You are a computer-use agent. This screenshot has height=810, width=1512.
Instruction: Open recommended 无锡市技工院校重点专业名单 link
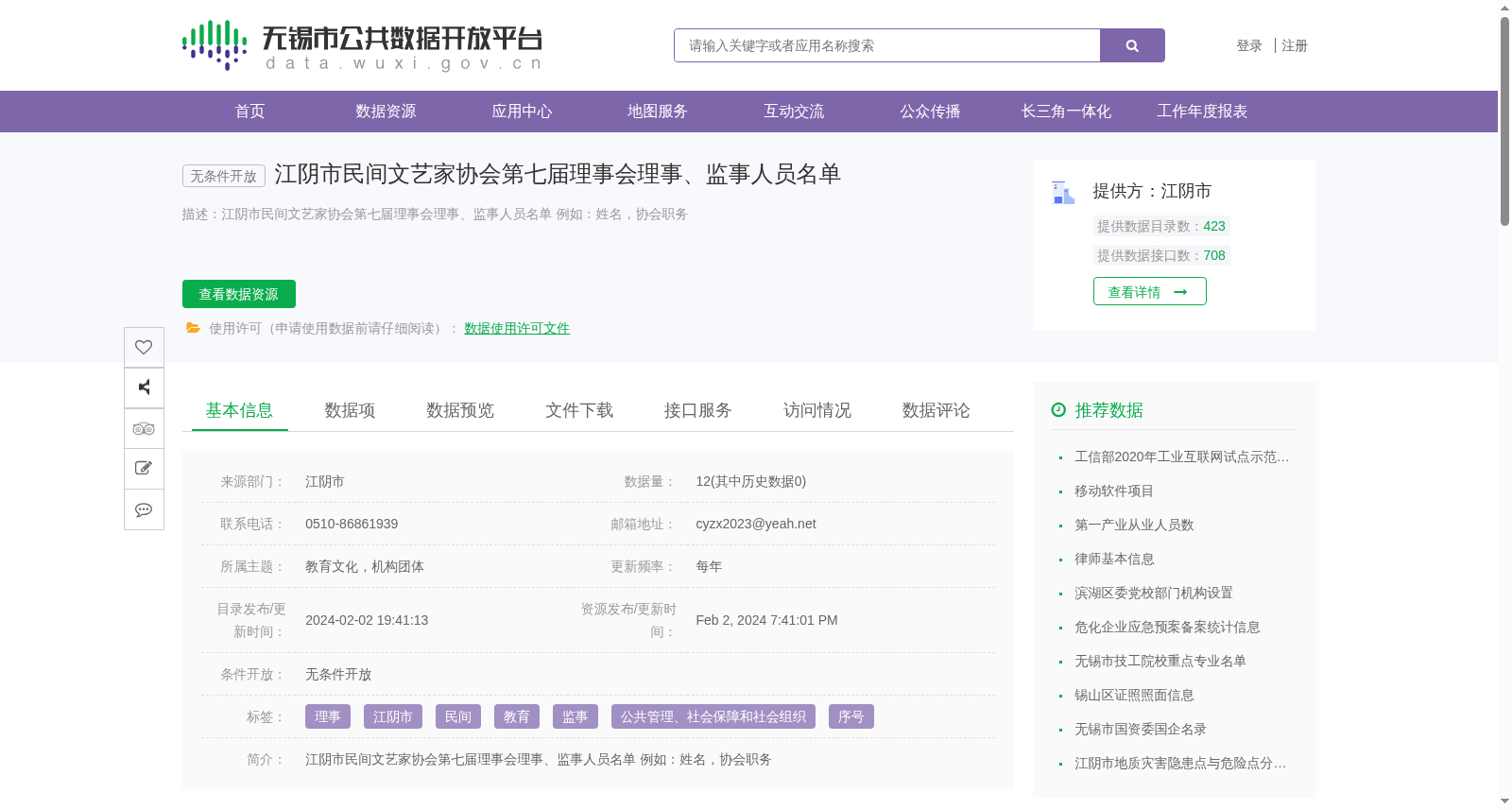[1160, 661]
